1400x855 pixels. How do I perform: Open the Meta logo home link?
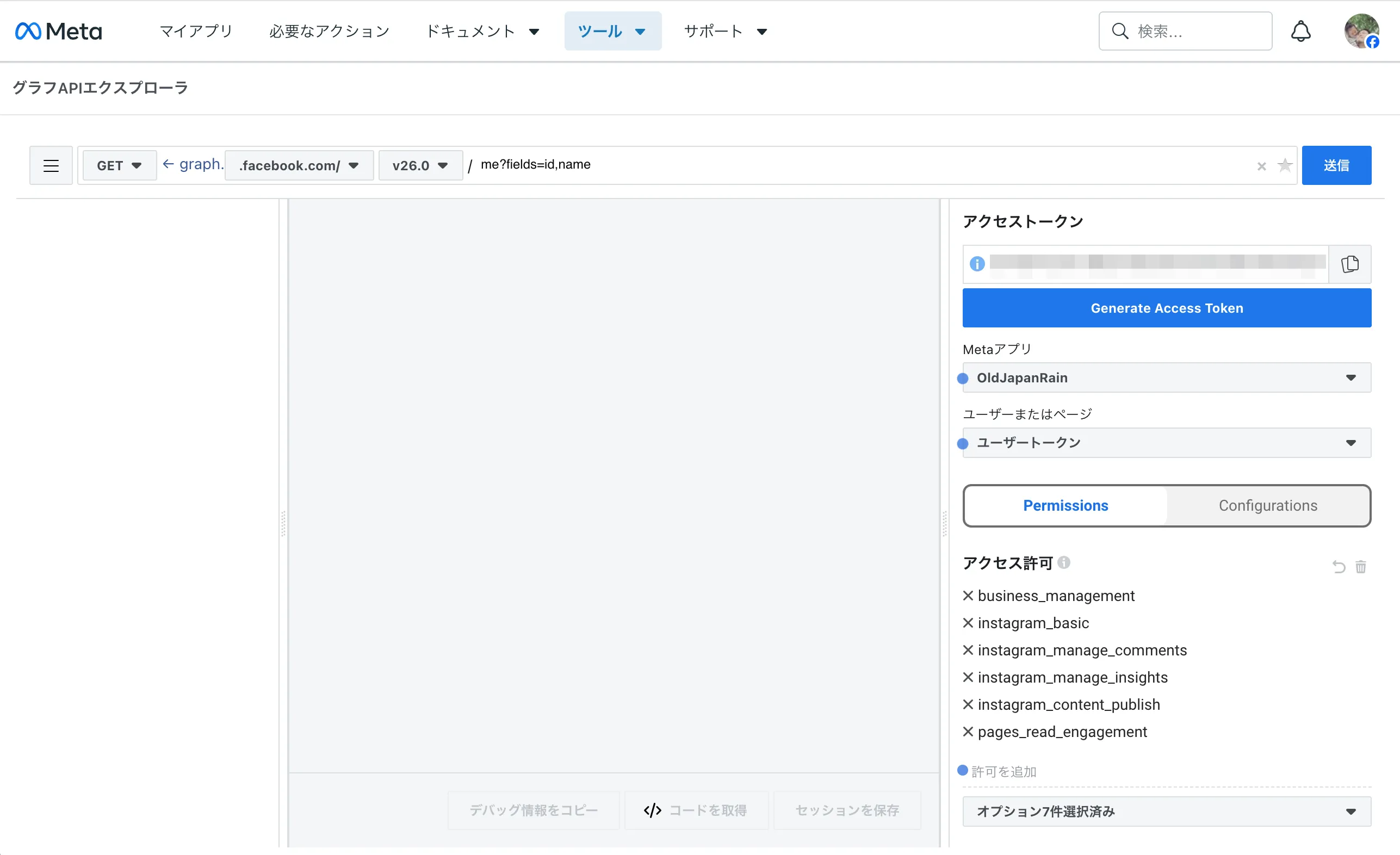59,30
